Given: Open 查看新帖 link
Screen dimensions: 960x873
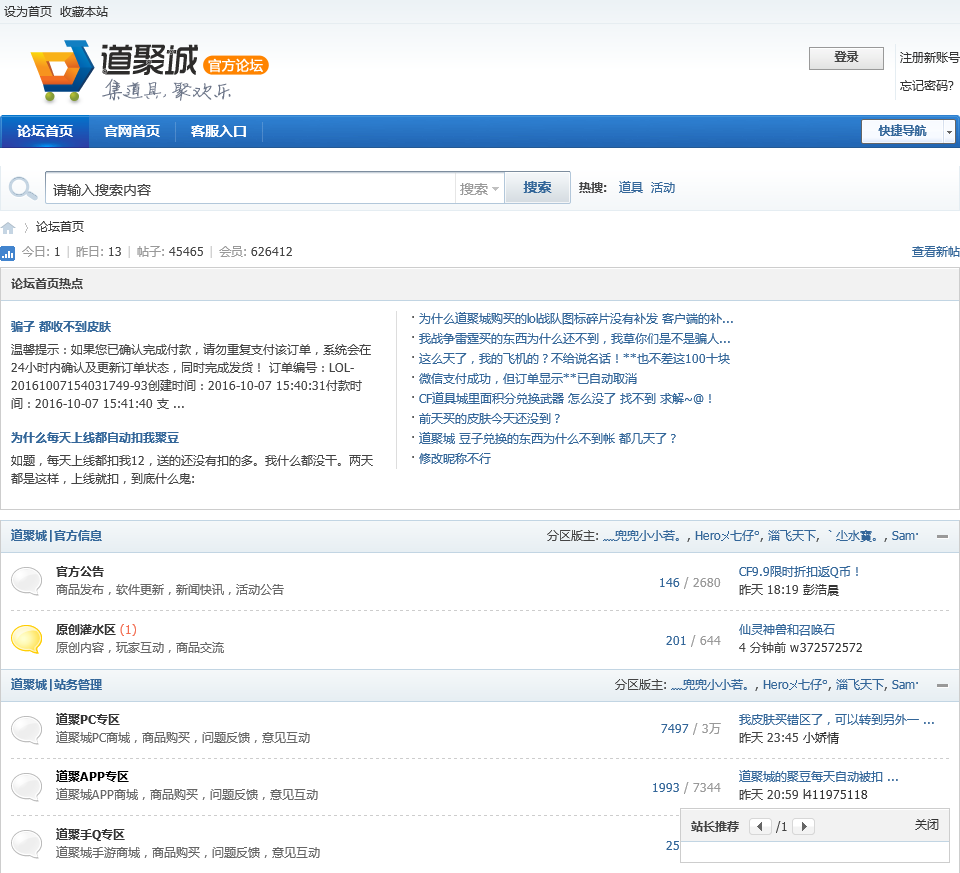Looking at the screenshot, I should coord(935,252).
